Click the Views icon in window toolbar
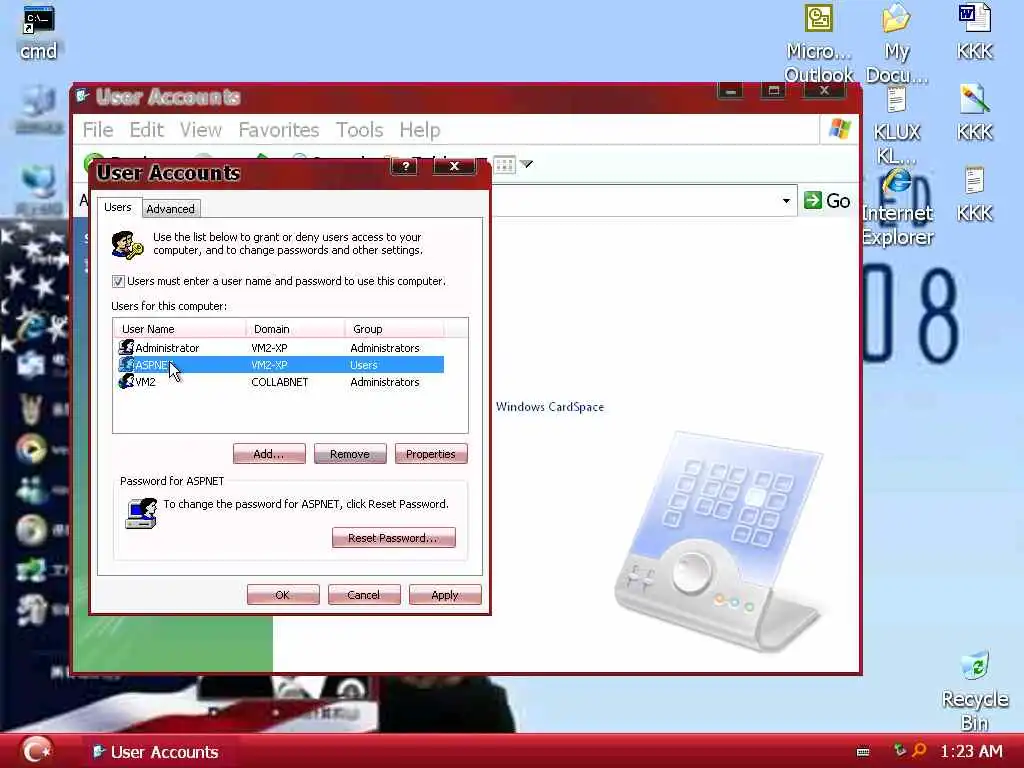 504,165
